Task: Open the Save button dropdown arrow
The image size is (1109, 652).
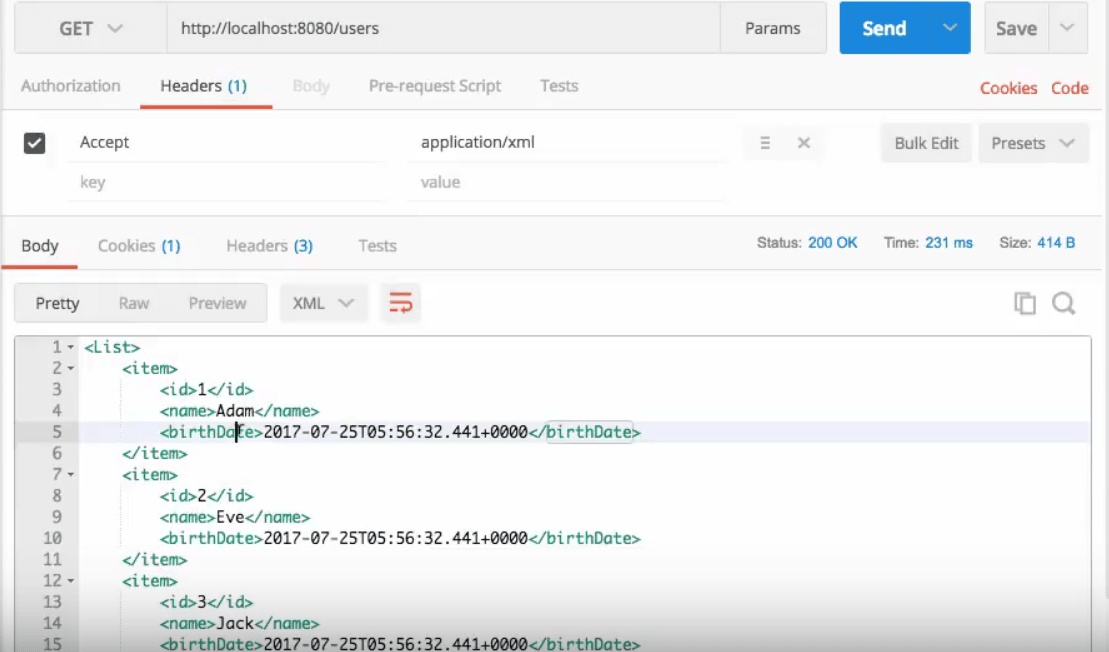Action: click(x=1067, y=28)
